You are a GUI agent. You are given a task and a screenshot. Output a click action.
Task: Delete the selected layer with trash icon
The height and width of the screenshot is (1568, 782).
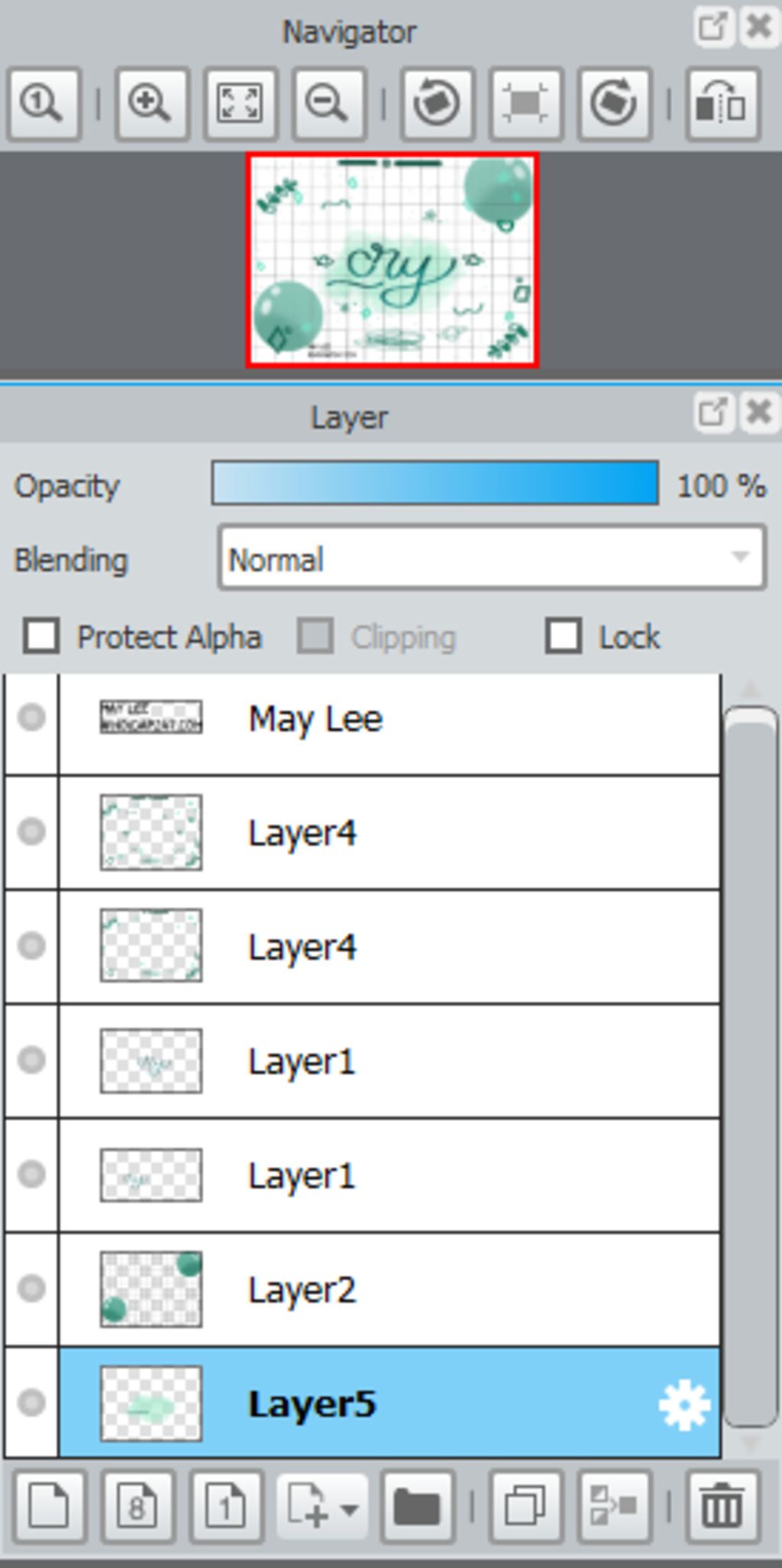(x=722, y=1507)
